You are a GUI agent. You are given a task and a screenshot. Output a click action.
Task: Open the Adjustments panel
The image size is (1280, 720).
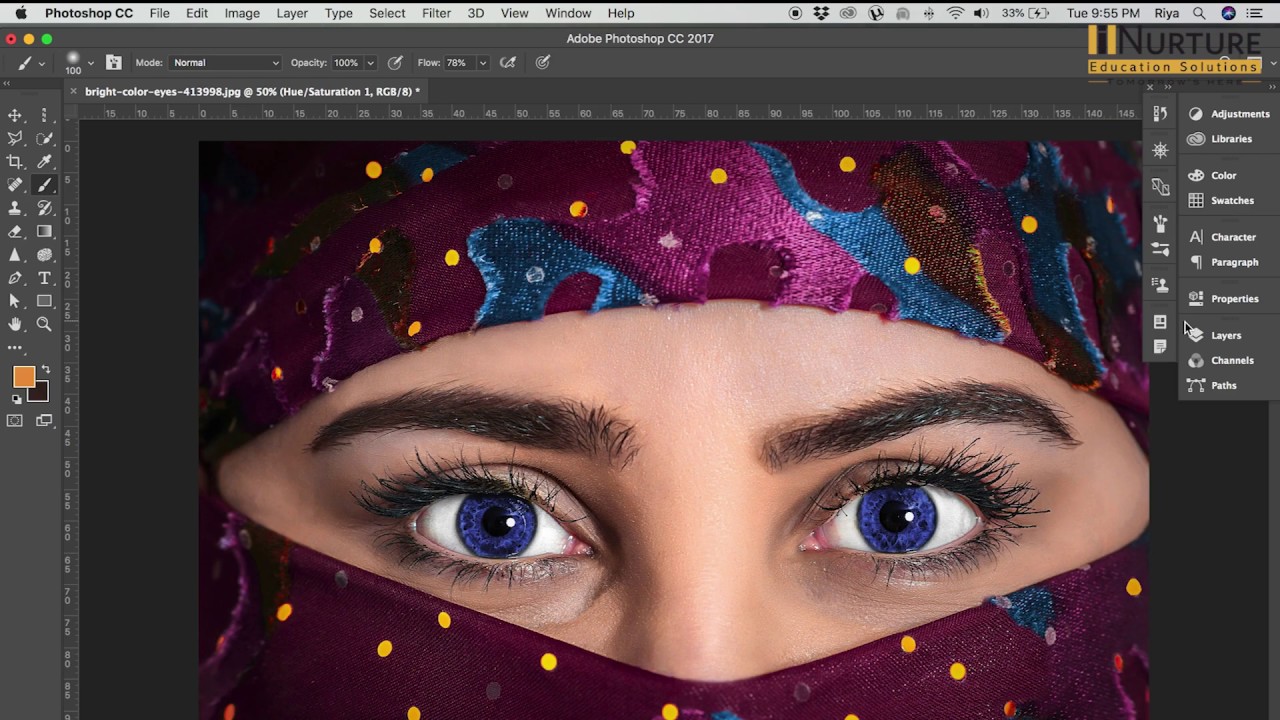pos(1239,114)
